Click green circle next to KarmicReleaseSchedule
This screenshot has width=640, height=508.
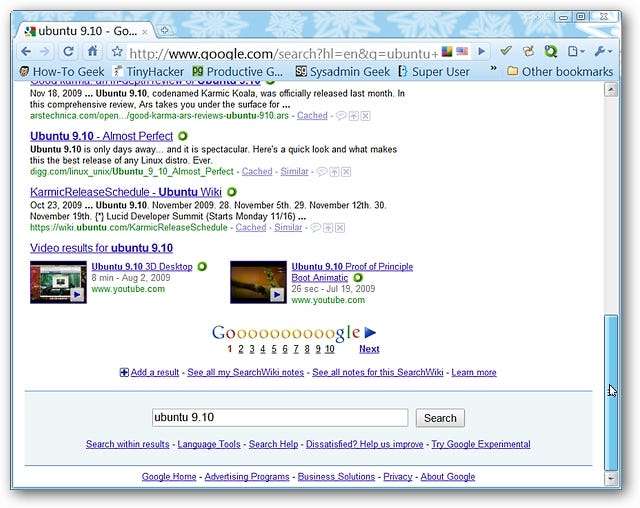pos(232,192)
